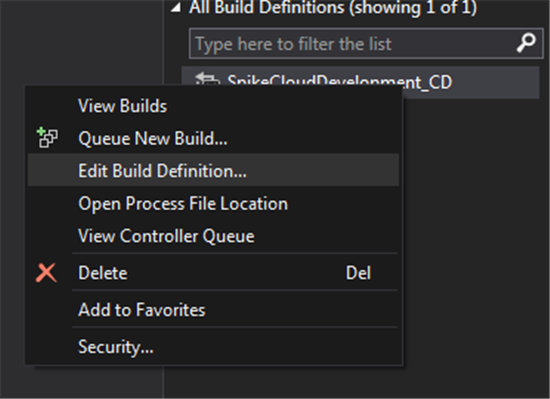Image resolution: width=550 pixels, height=399 pixels.
Task: Click the build definition icon beside SpikeCloudDevelopment_CD
Action: pos(207,79)
